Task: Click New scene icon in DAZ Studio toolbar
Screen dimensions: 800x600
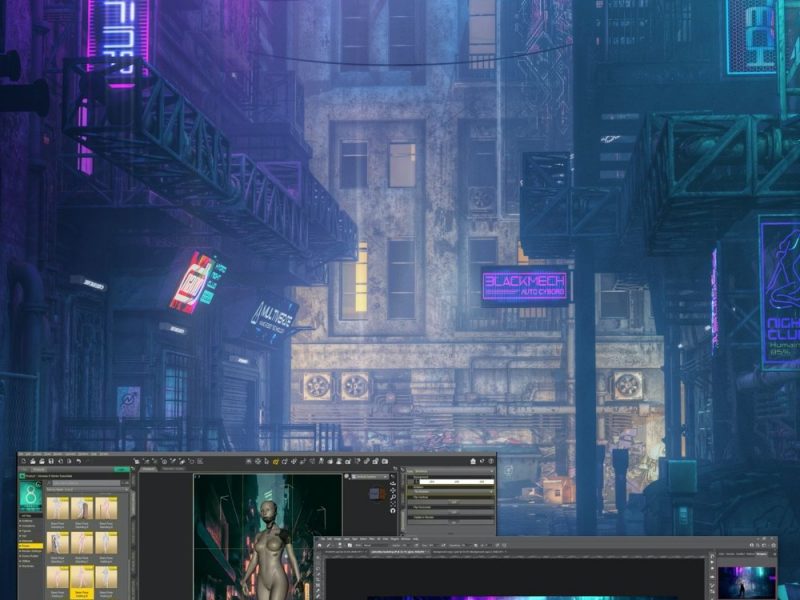Action: [x=23, y=461]
